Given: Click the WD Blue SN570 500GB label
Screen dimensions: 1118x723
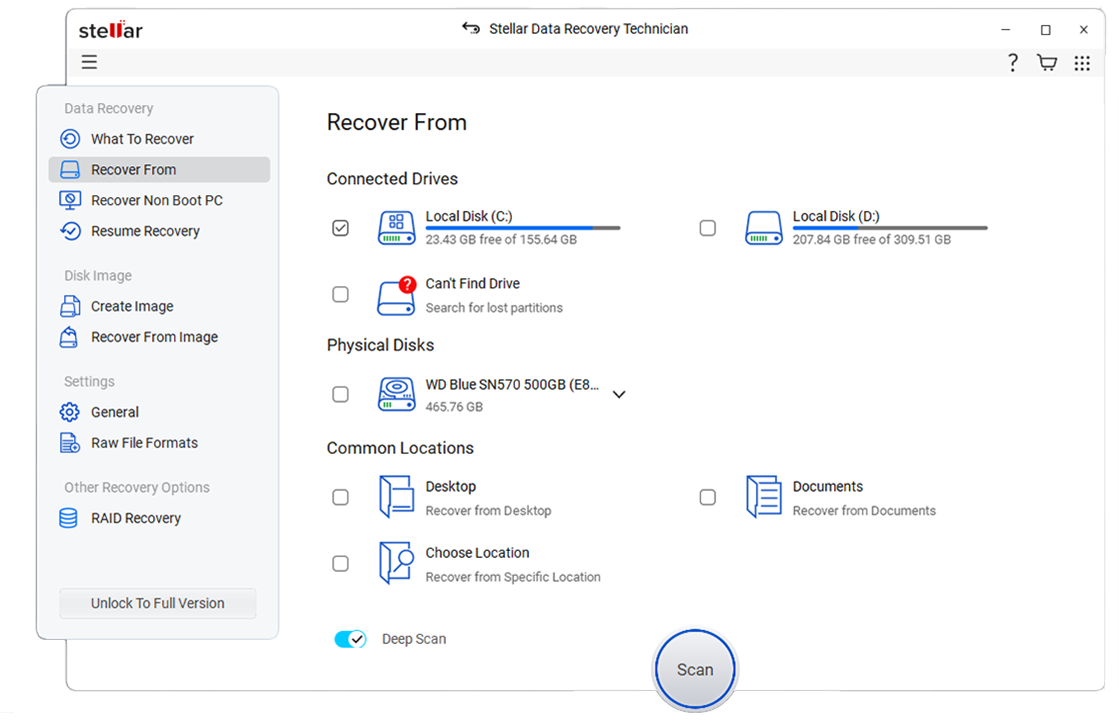Looking at the screenshot, I should click(512, 384).
